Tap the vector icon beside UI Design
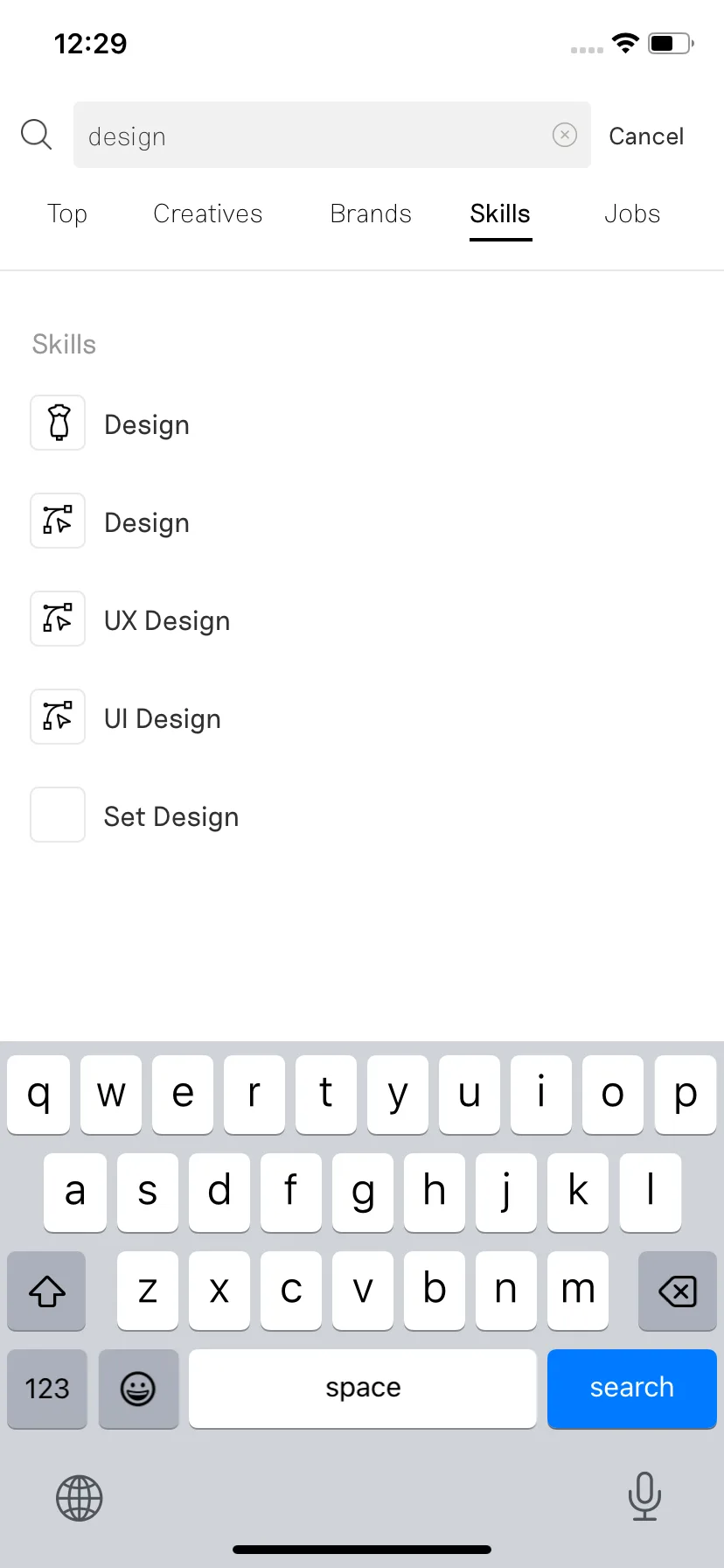Screen dimensions: 724x1568 pyautogui.click(x=58, y=717)
